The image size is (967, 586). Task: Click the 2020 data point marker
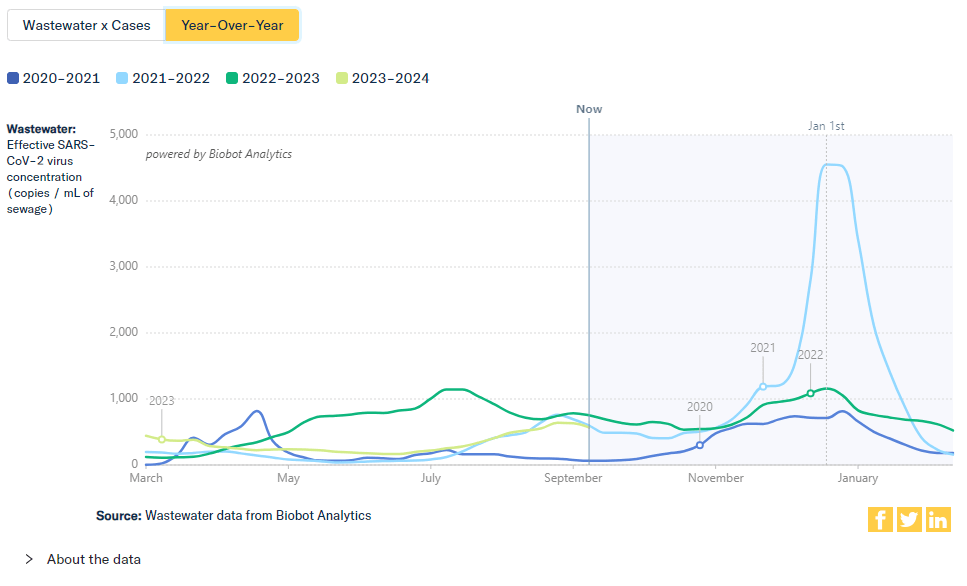[x=700, y=445]
